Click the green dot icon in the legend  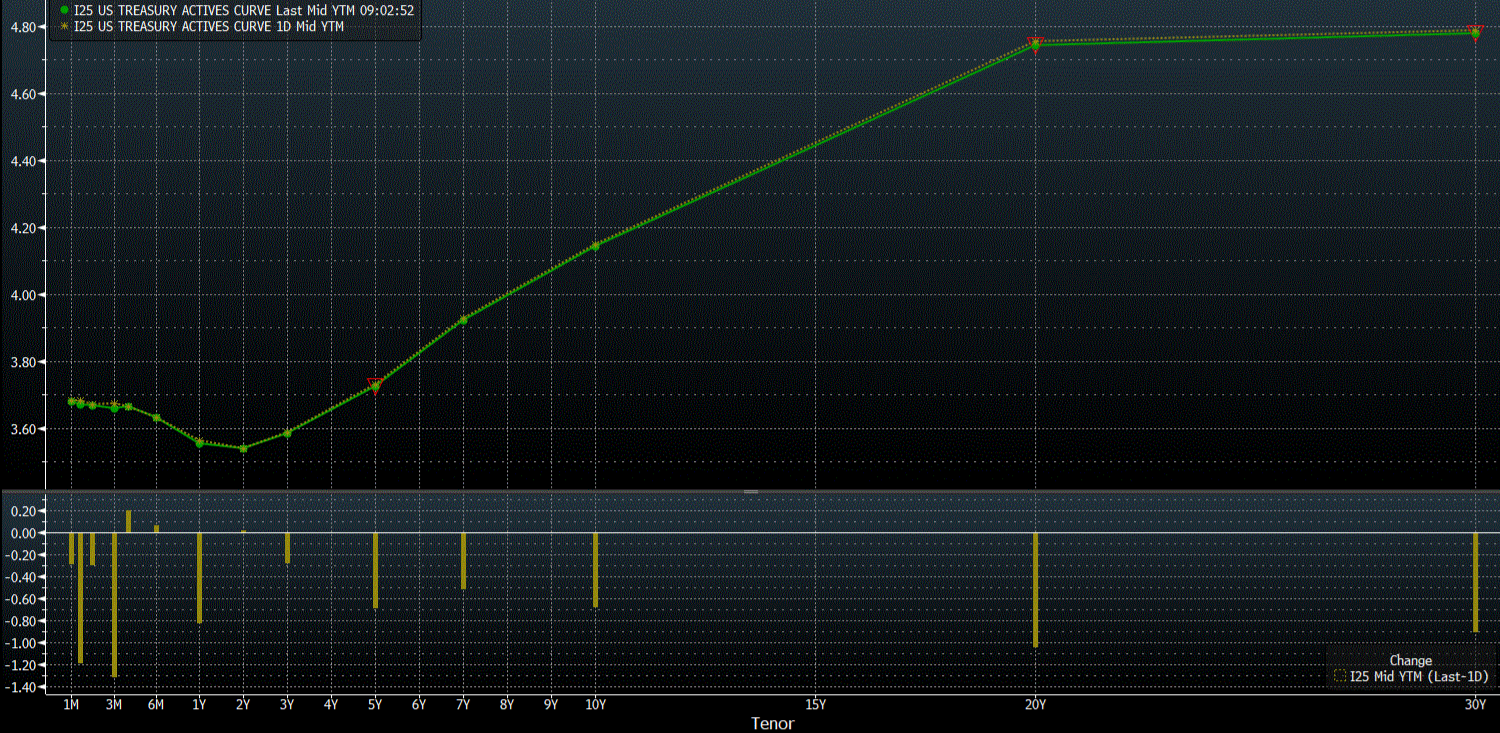pyautogui.click(x=65, y=10)
